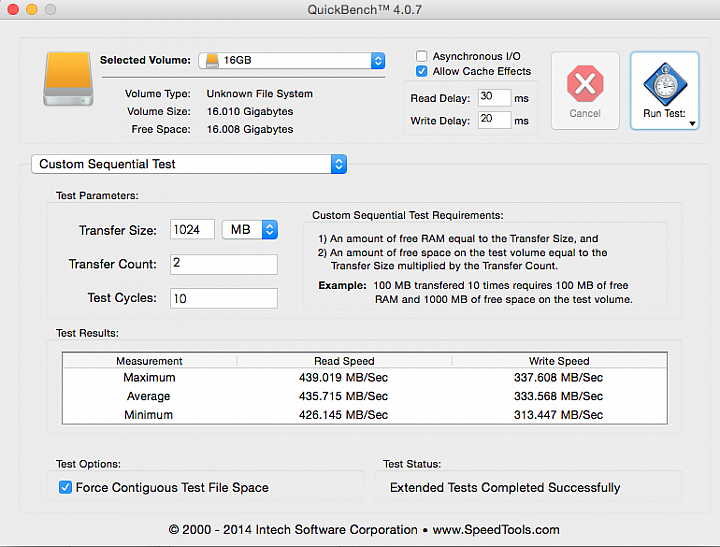The height and width of the screenshot is (547, 720).
Task: Click the orange drive volume icon
Action: tap(68, 79)
